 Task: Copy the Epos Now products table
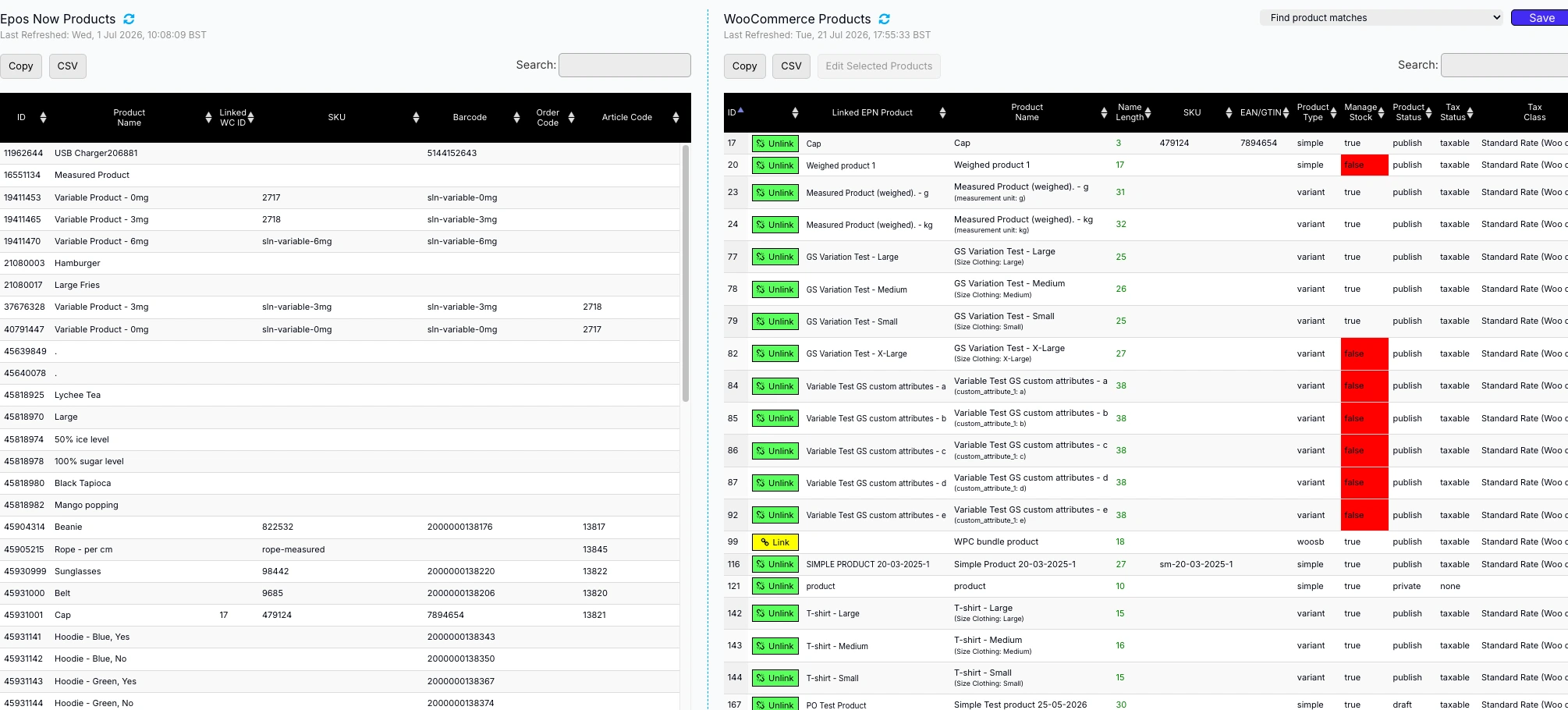coord(21,66)
